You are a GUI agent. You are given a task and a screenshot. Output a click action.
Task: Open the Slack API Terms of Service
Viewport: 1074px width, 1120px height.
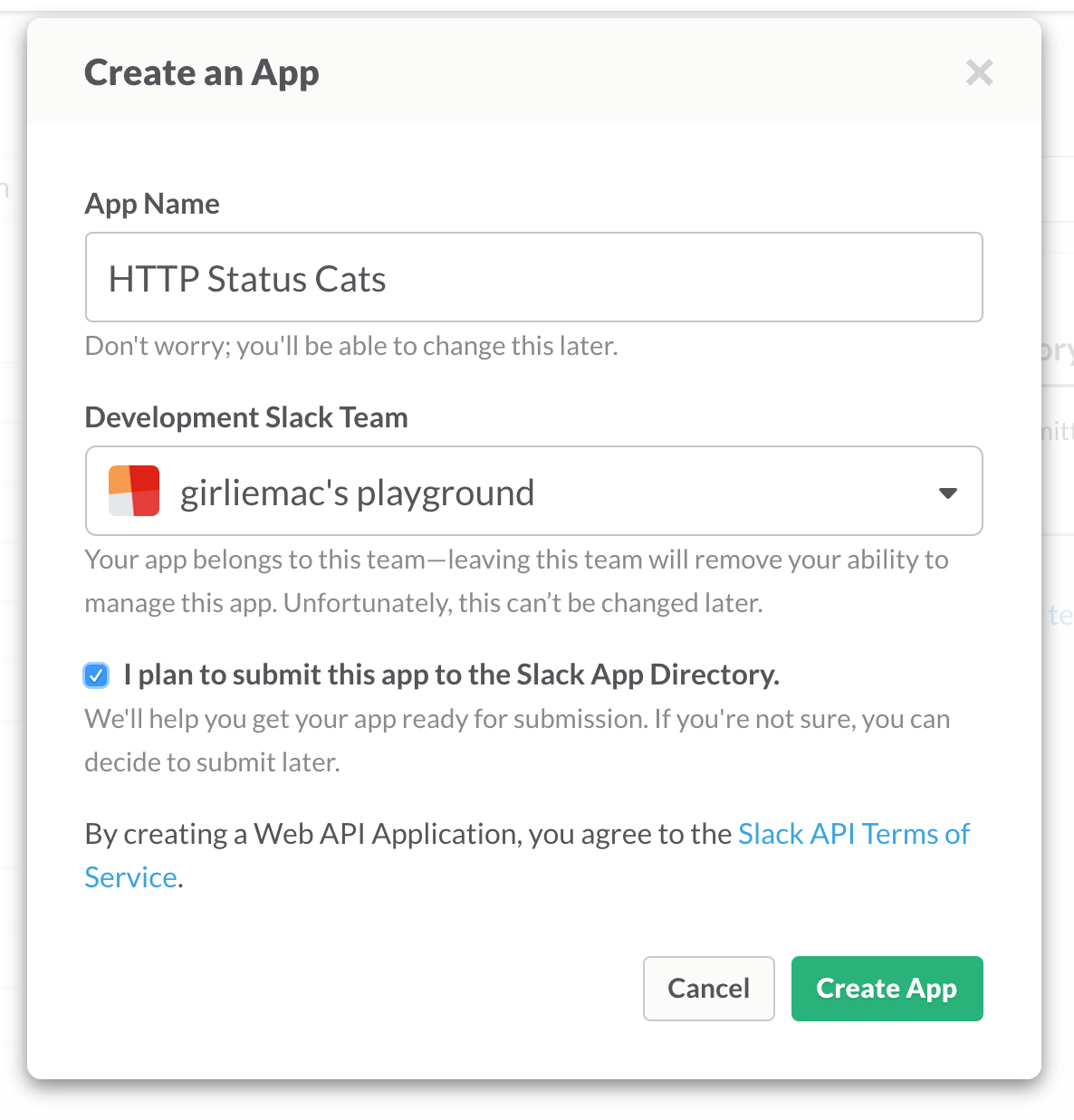point(854,834)
